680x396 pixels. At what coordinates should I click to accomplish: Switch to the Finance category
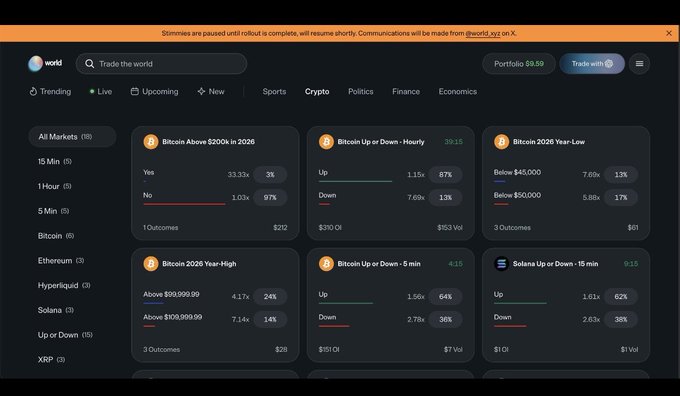coord(406,92)
